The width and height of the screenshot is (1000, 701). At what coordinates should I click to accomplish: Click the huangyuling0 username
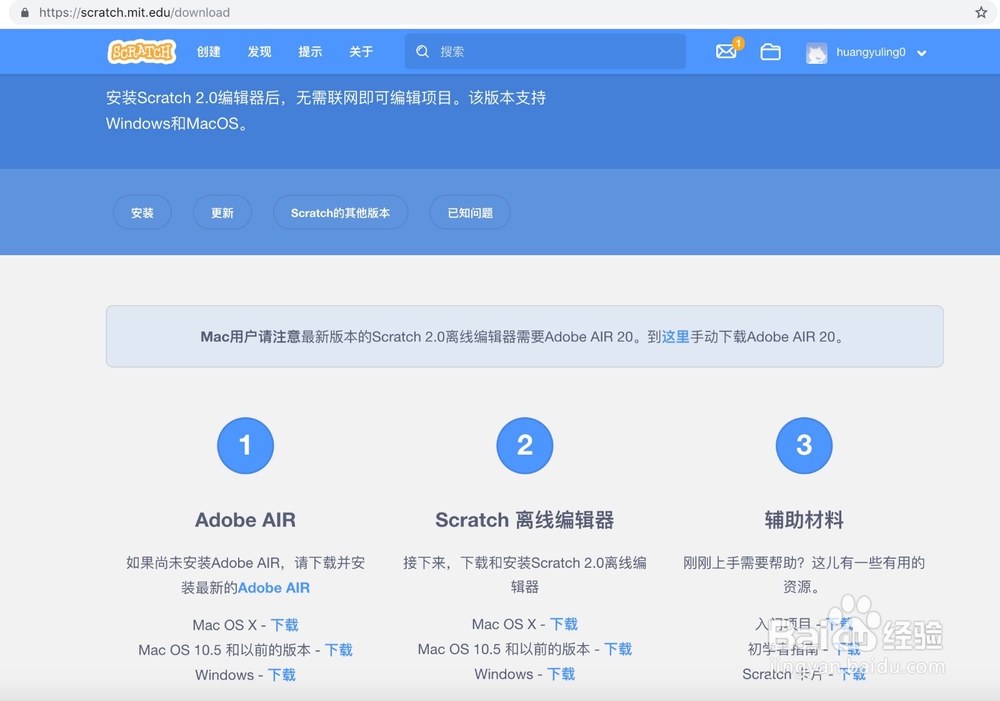(871, 52)
